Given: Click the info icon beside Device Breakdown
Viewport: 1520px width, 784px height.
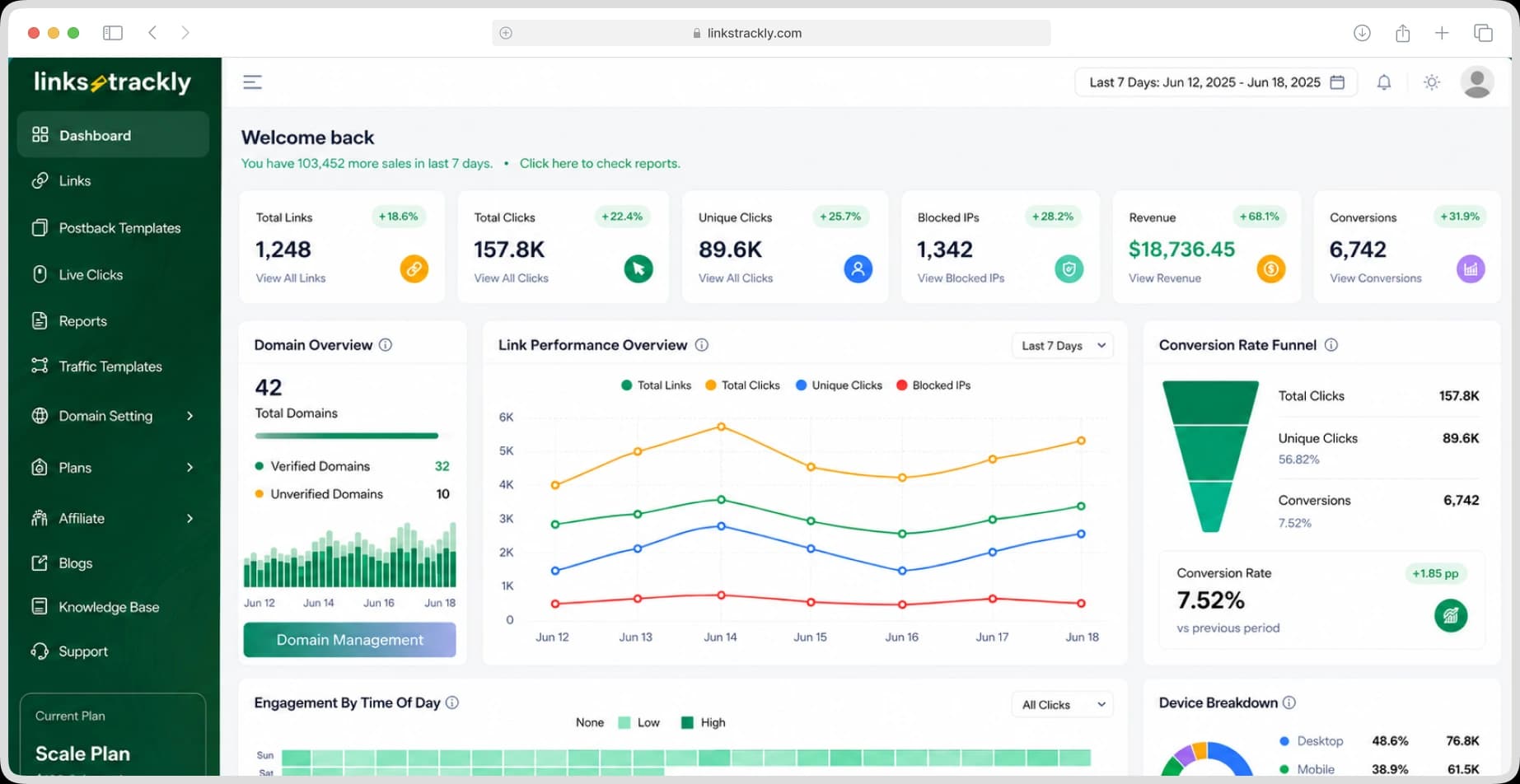Looking at the screenshot, I should tap(1289, 702).
